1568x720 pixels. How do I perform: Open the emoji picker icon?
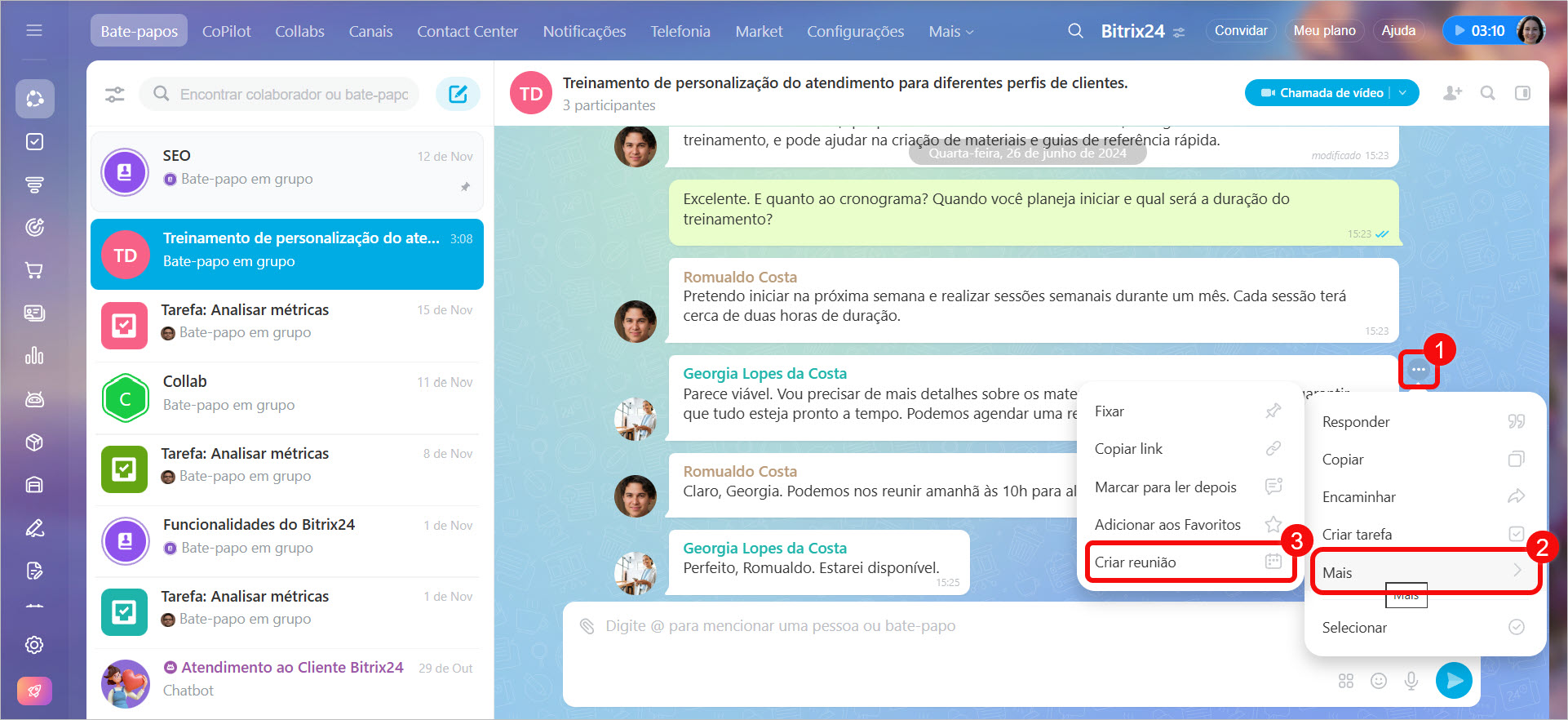pyautogui.click(x=1379, y=681)
